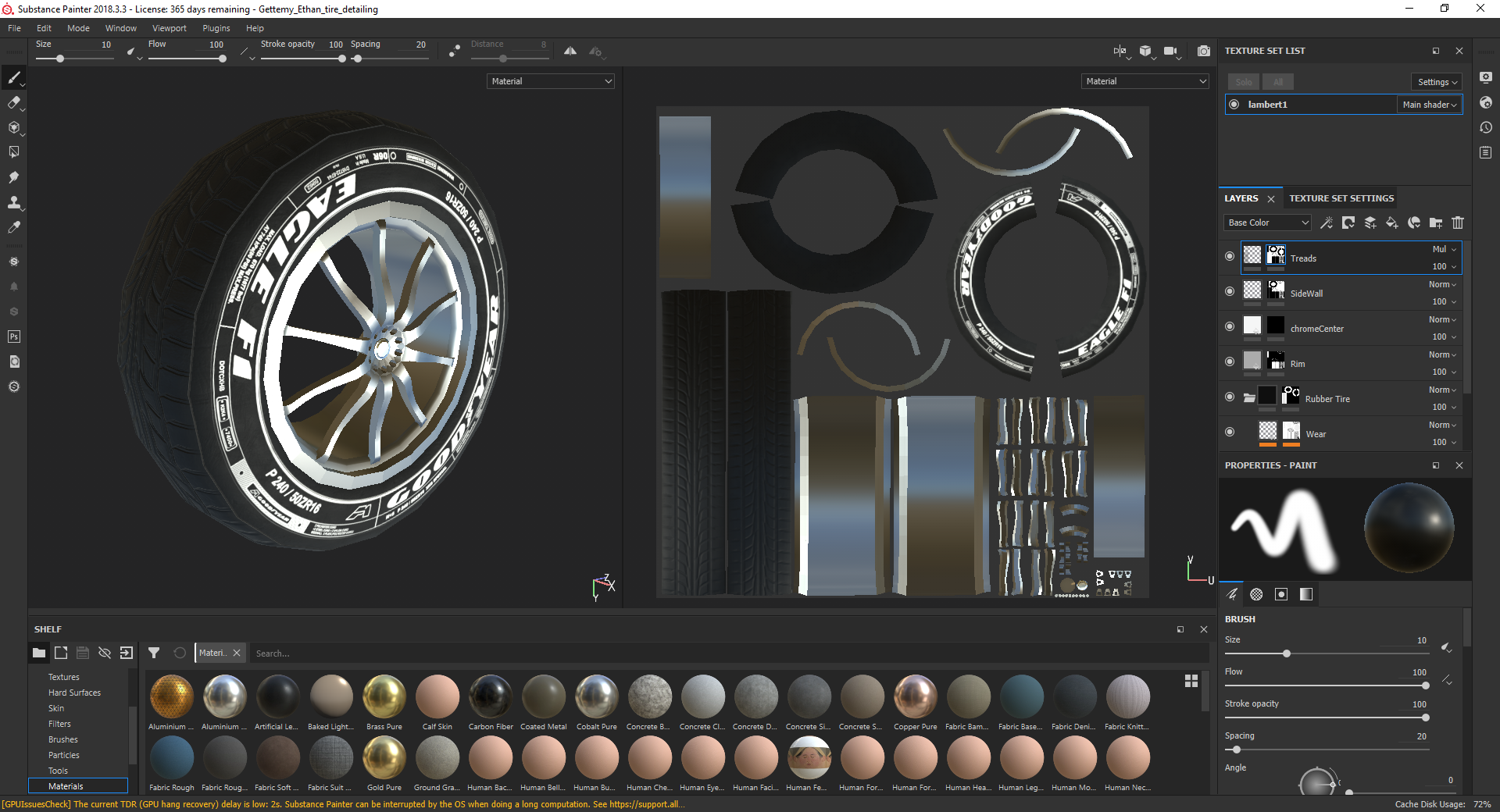The height and width of the screenshot is (812, 1500).
Task: Click the lazy mouse icon
Action: 455,51
